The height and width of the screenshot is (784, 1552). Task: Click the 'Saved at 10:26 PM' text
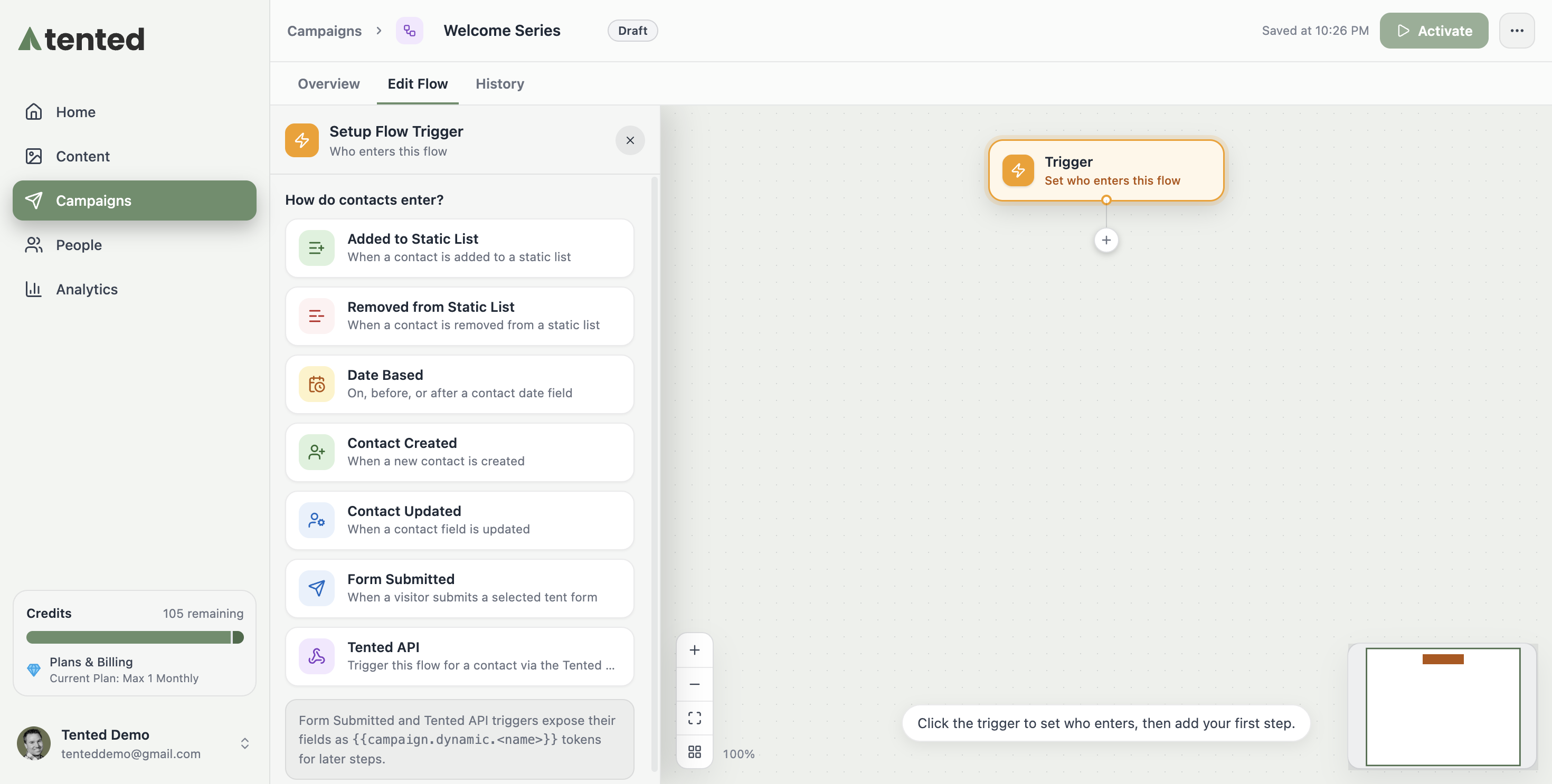[1315, 31]
